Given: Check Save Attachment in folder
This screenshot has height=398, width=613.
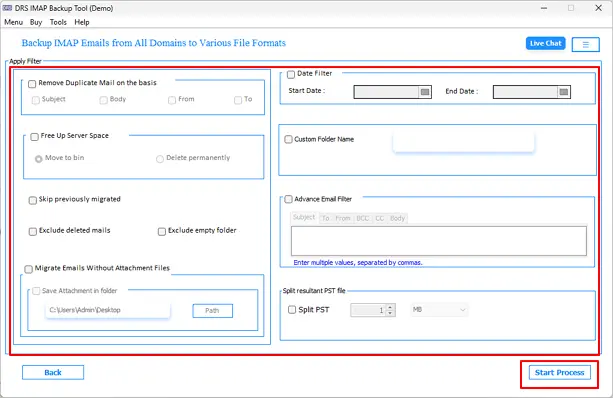Looking at the screenshot, I should 36,291.
